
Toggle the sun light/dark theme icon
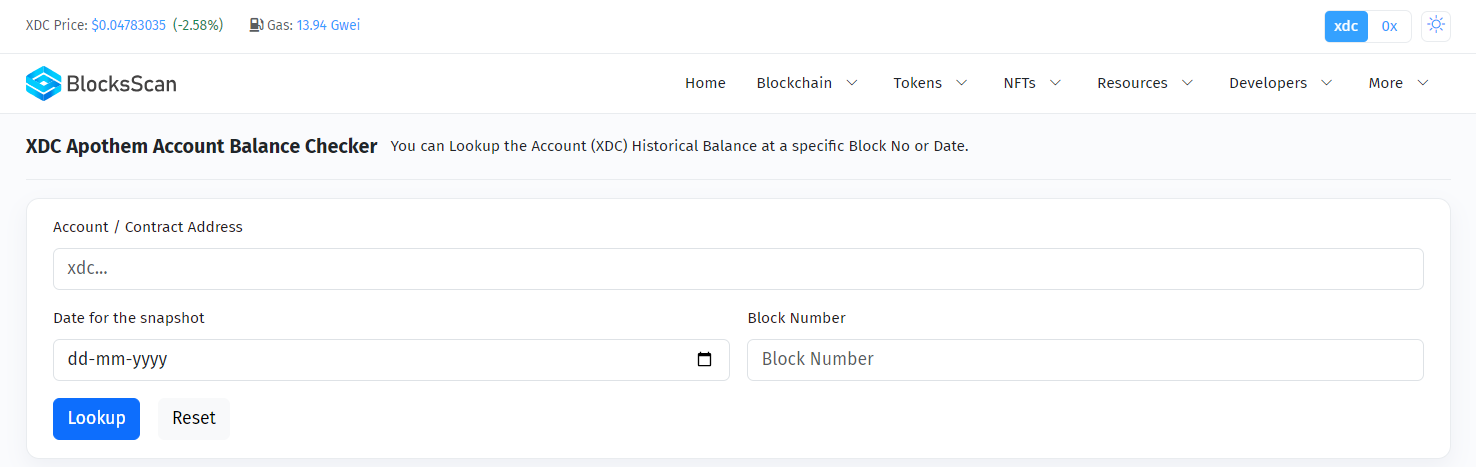point(1436,26)
